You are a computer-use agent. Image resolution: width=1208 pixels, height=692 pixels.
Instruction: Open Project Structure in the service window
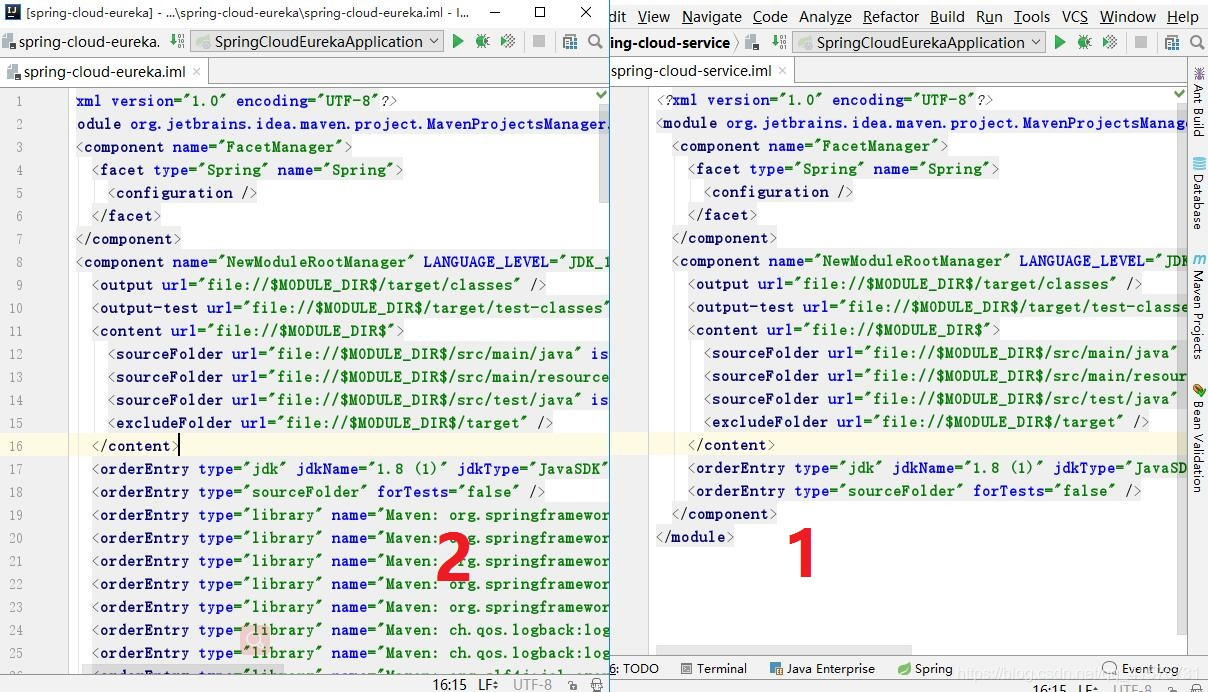(1172, 42)
